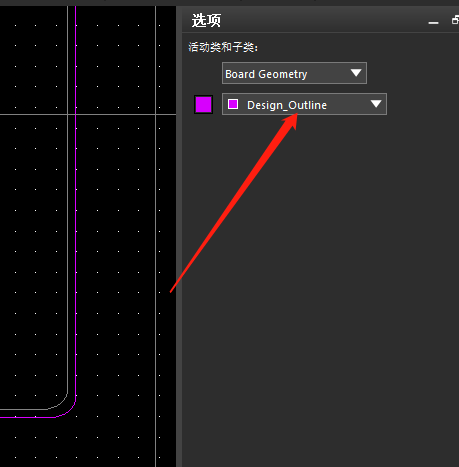Image resolution: width=459 pixels, height=467 pixels.
Task: Select the vertical magenta design outline line
Action: (76, 200)
